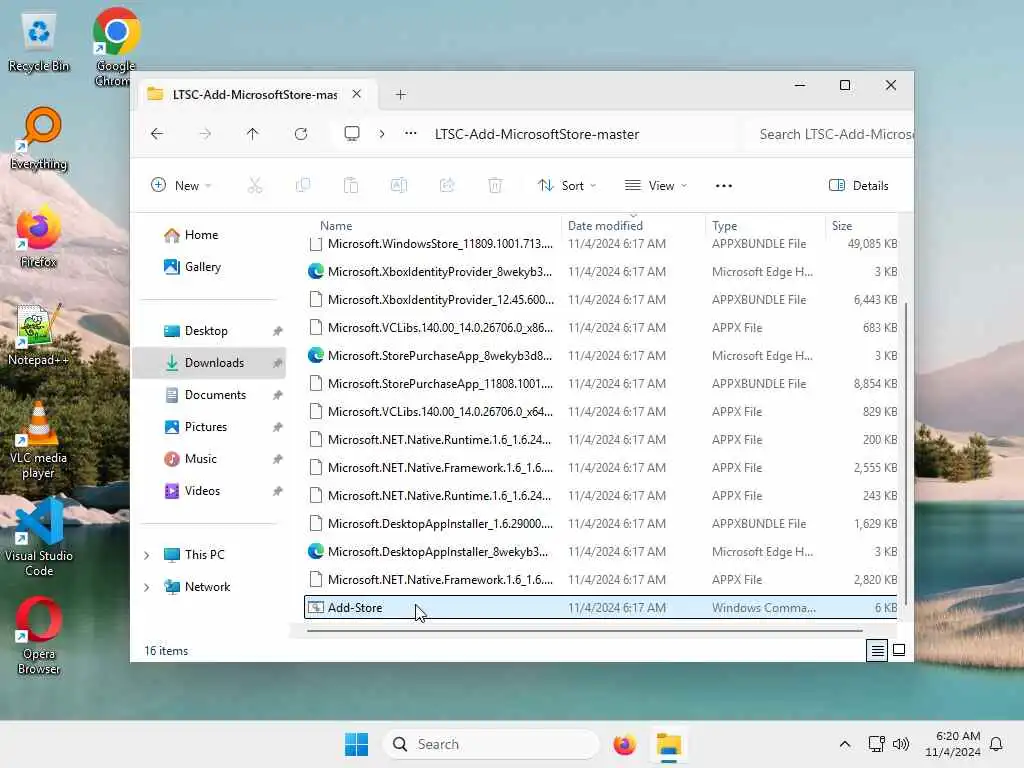Click the taskbar Search box

click(x=491, y=744)
